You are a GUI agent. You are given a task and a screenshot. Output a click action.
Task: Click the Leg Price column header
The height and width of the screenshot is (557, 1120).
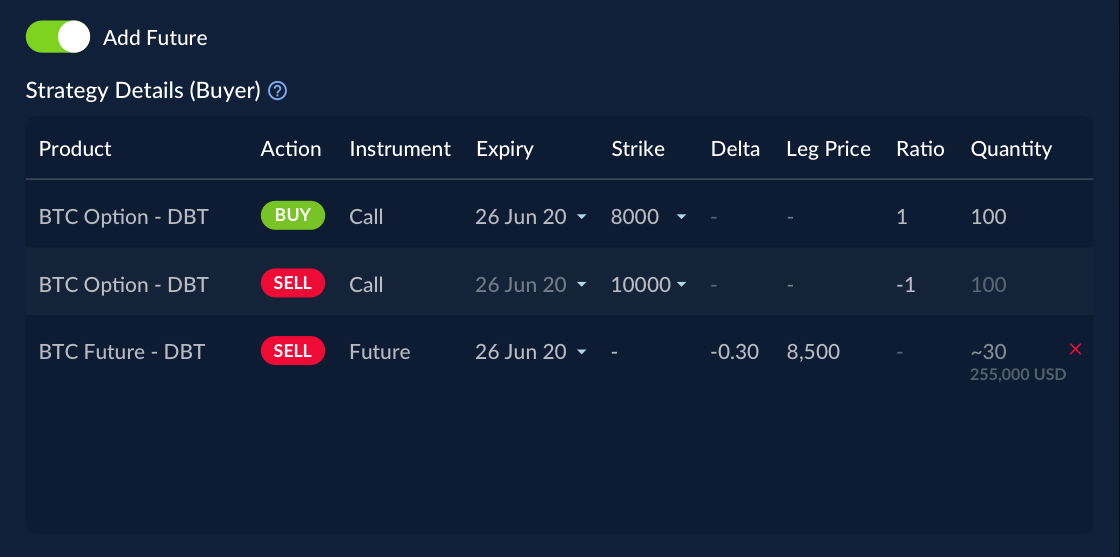click(828, 149)
